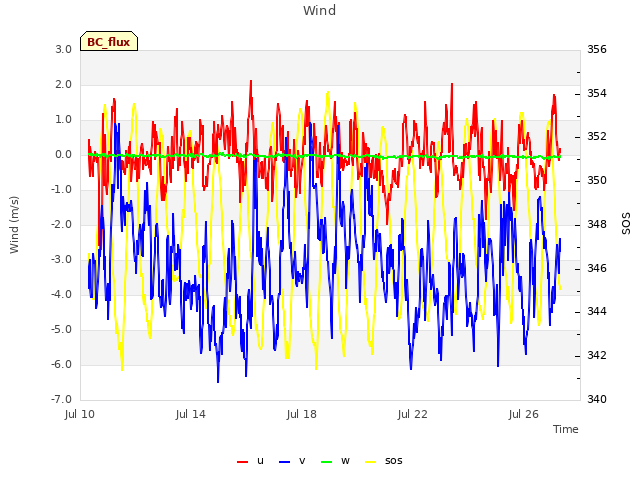Click the '-3.0' left axis value

(61, 260)
